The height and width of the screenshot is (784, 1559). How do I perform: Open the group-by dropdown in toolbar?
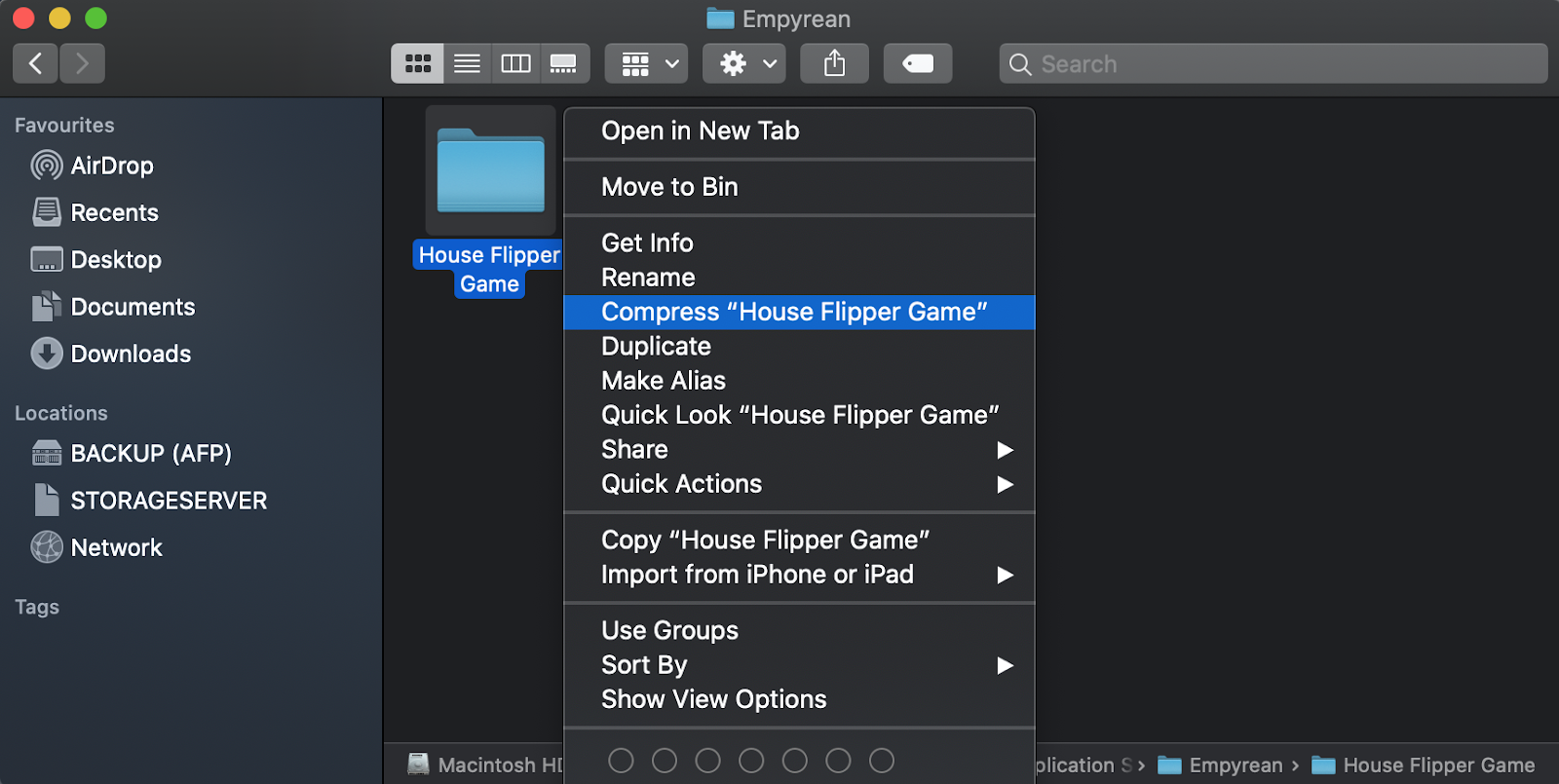(647, 64)
